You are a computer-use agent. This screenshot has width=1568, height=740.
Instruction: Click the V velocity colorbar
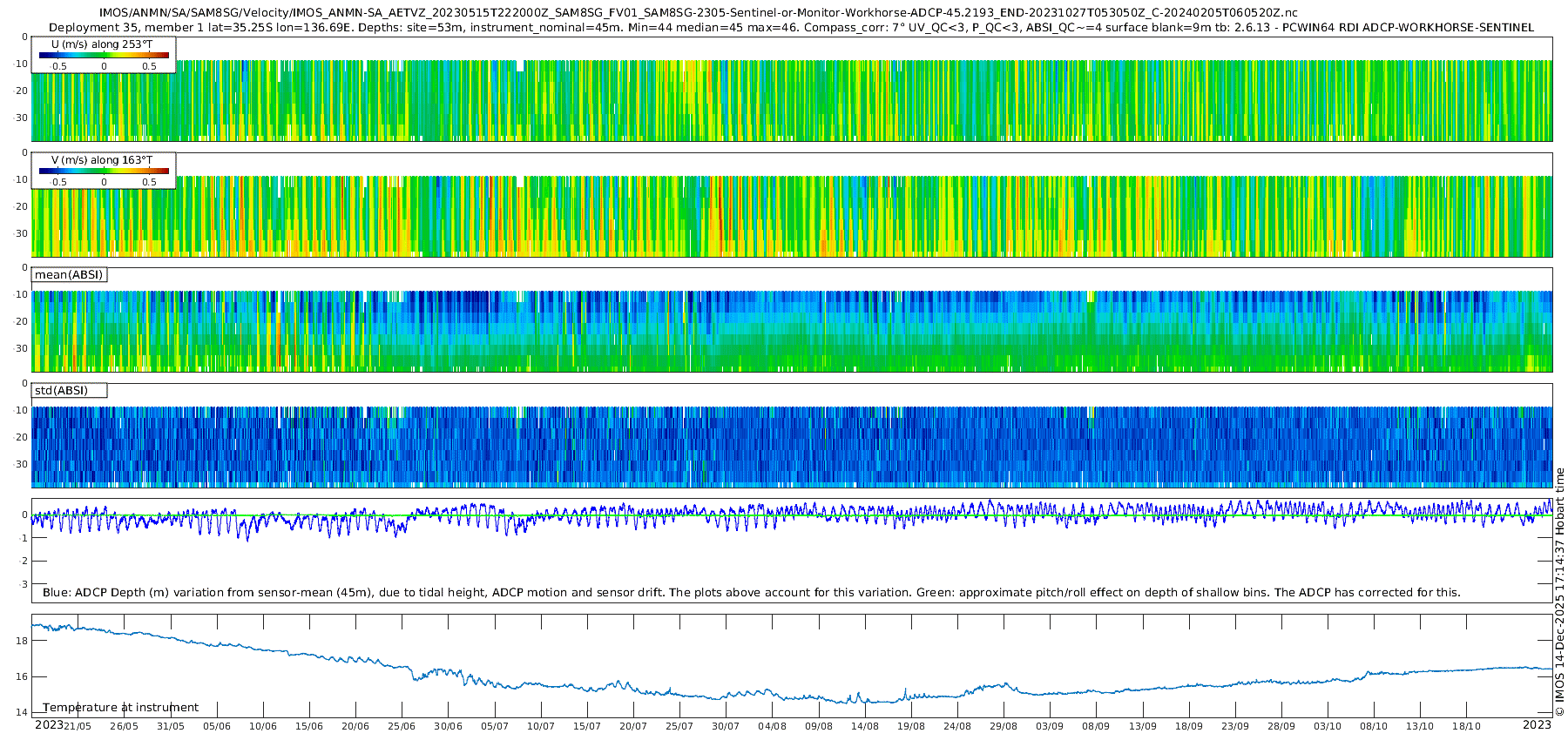(x=104, y=172)
